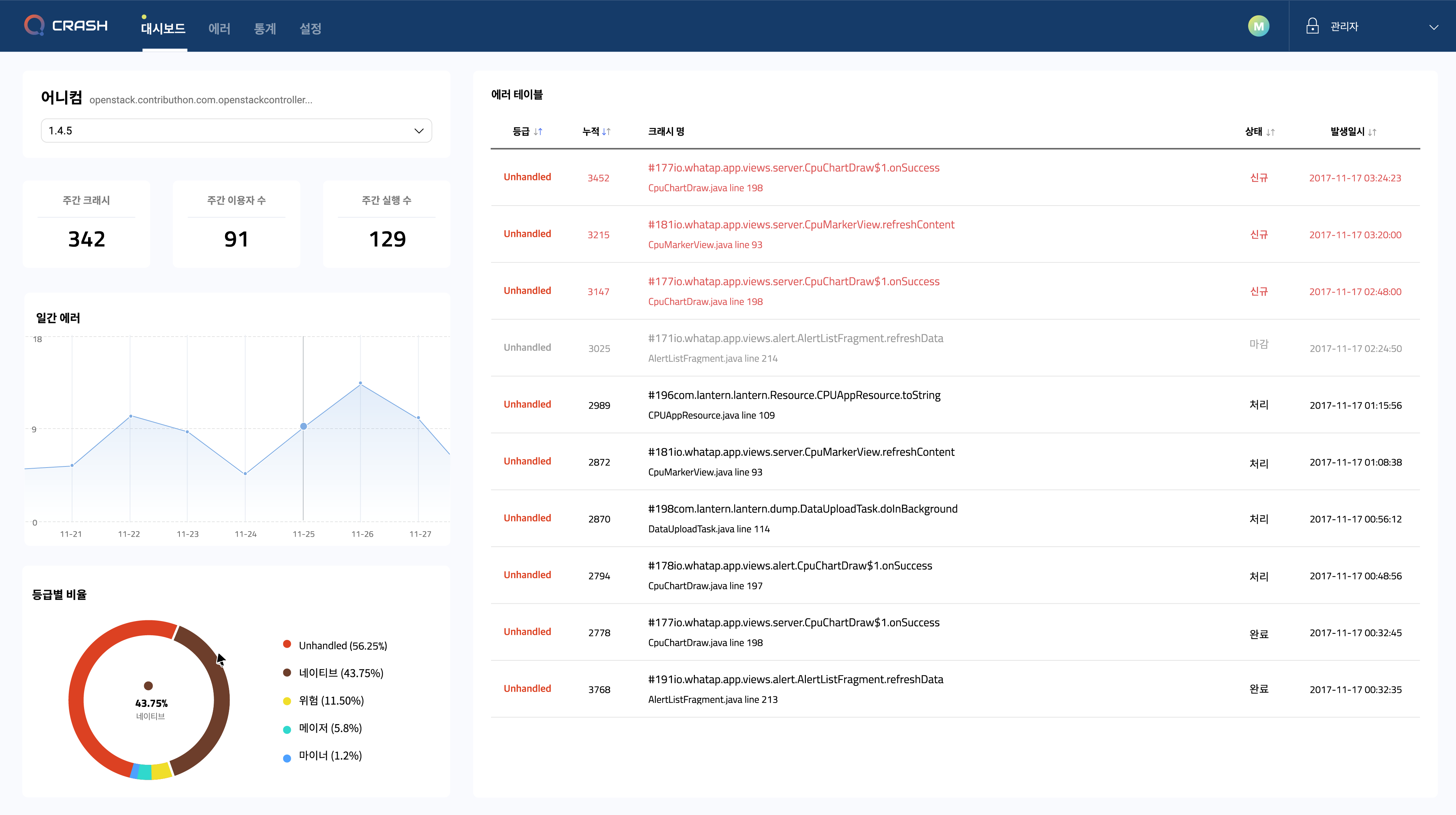Expand the 관리자 account menu chevron
The image size is (1456, 815).
tap(1433, 27)
